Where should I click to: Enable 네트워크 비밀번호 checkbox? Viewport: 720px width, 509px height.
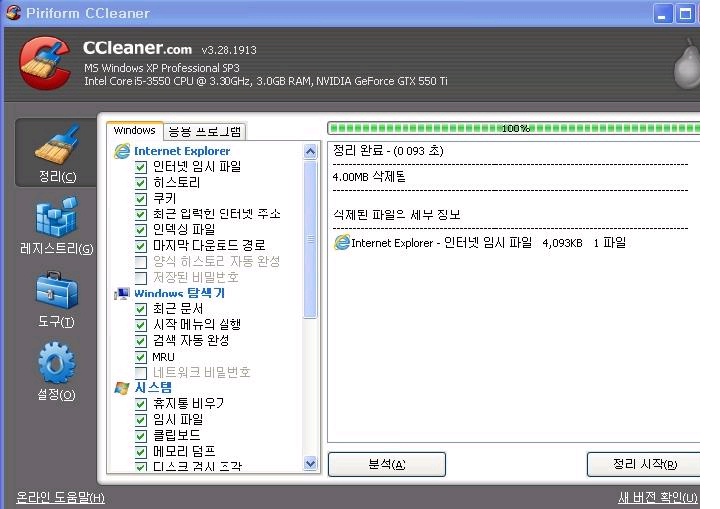point(141,373)
